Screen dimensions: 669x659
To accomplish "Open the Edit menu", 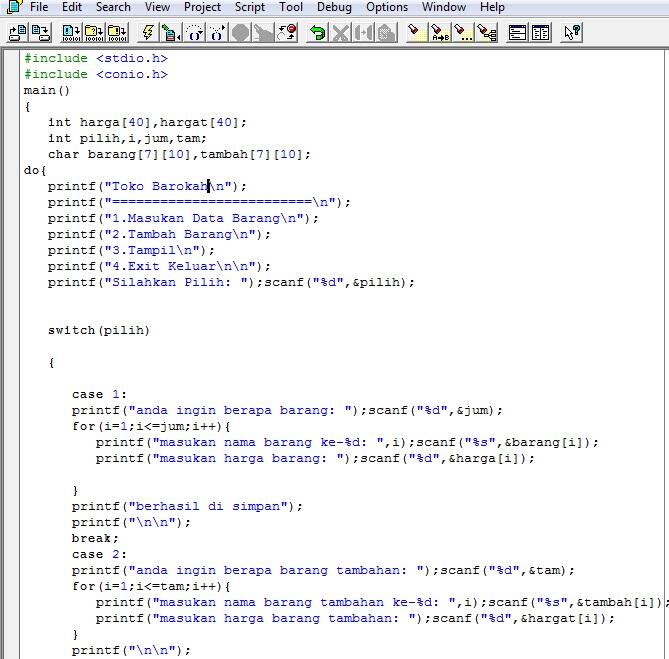I will (x=72, y=7).
